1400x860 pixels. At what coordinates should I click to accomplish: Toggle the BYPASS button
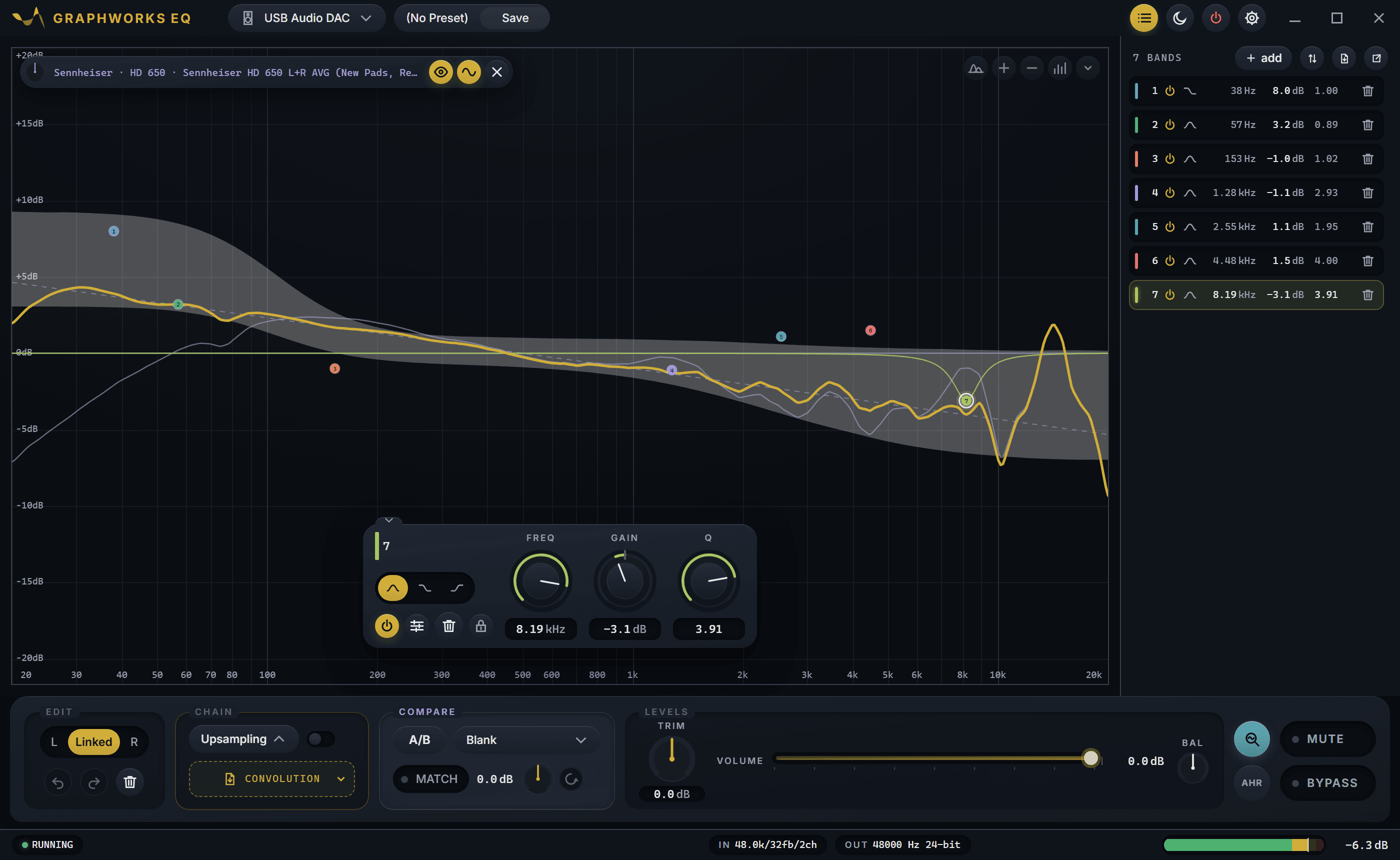[1327, 783]
